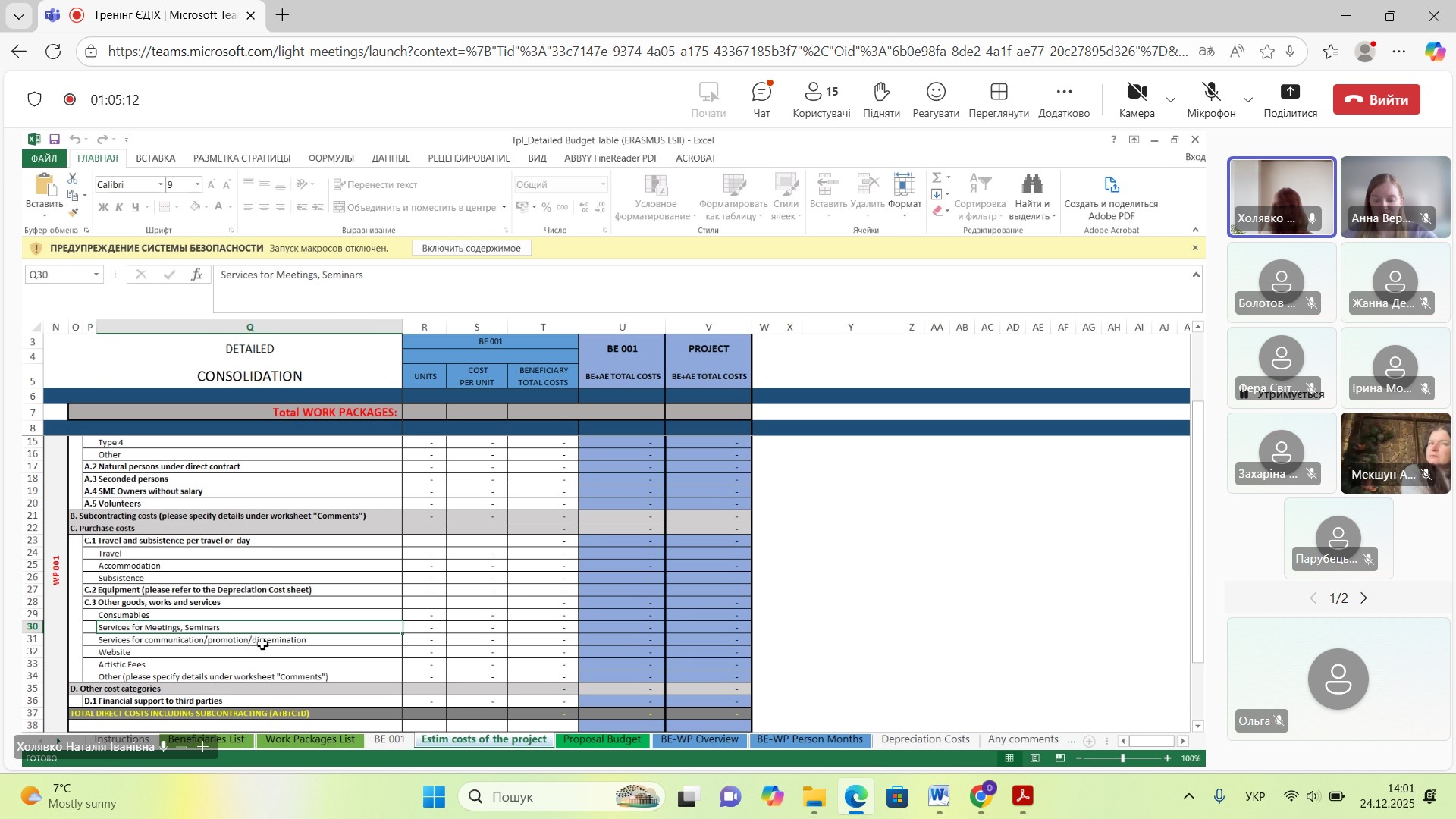
Task: Unmute the microphone
Action: click(x=1211, y=93)
